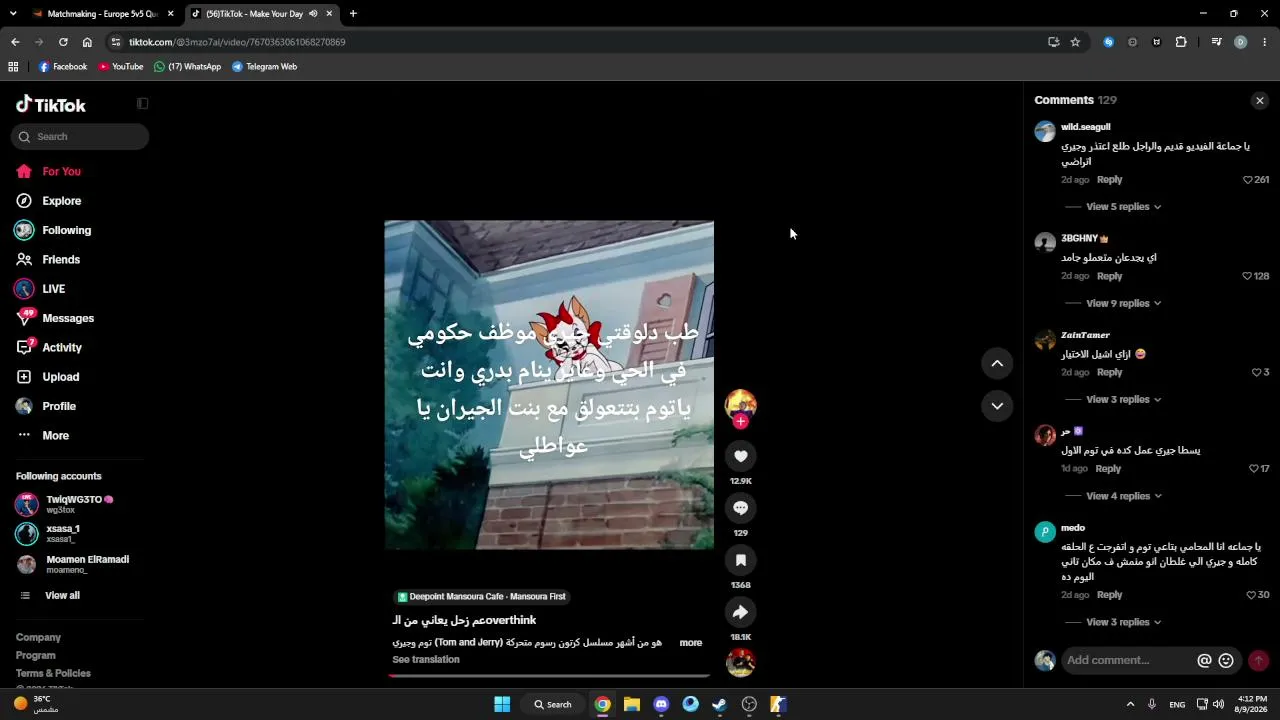Click the TikTok logo
Viewport: 1280px width, 720px height.
pos(51,105)
